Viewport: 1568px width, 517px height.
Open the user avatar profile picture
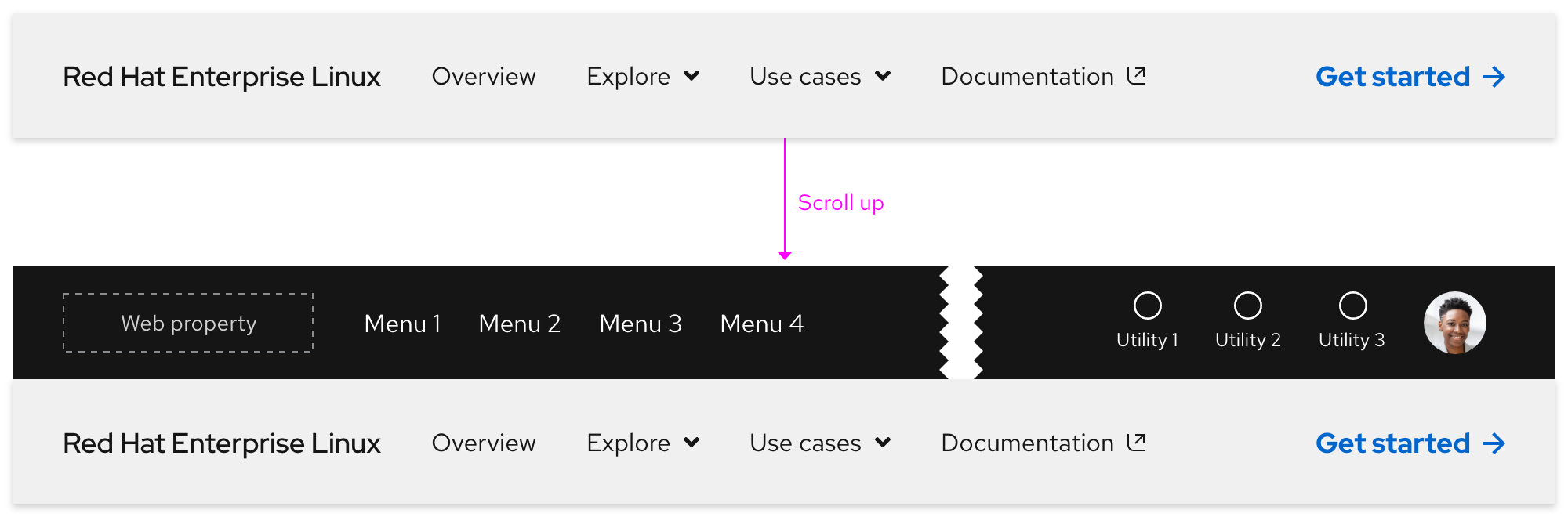point(1454,323)
